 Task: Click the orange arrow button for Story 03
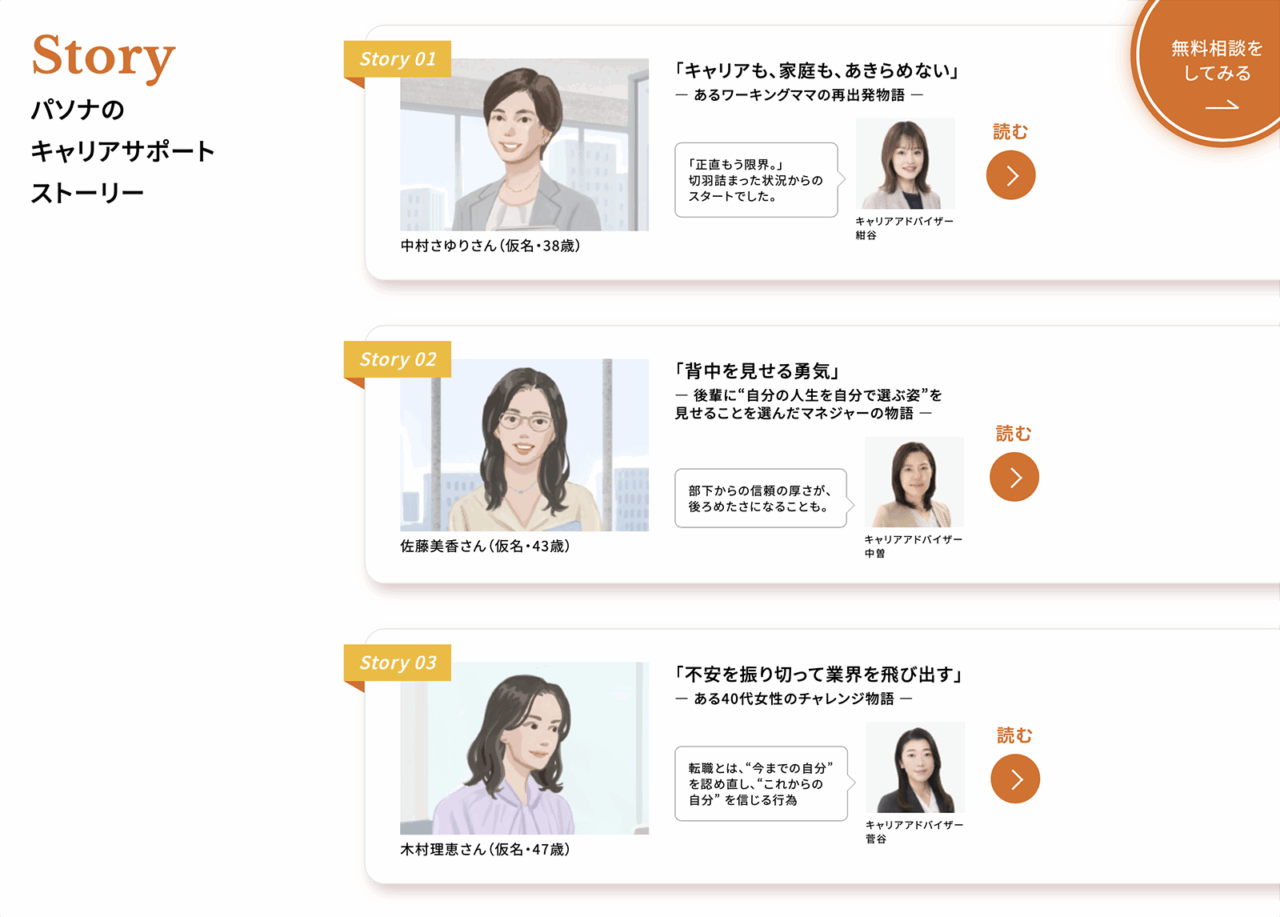point(1016,779)
